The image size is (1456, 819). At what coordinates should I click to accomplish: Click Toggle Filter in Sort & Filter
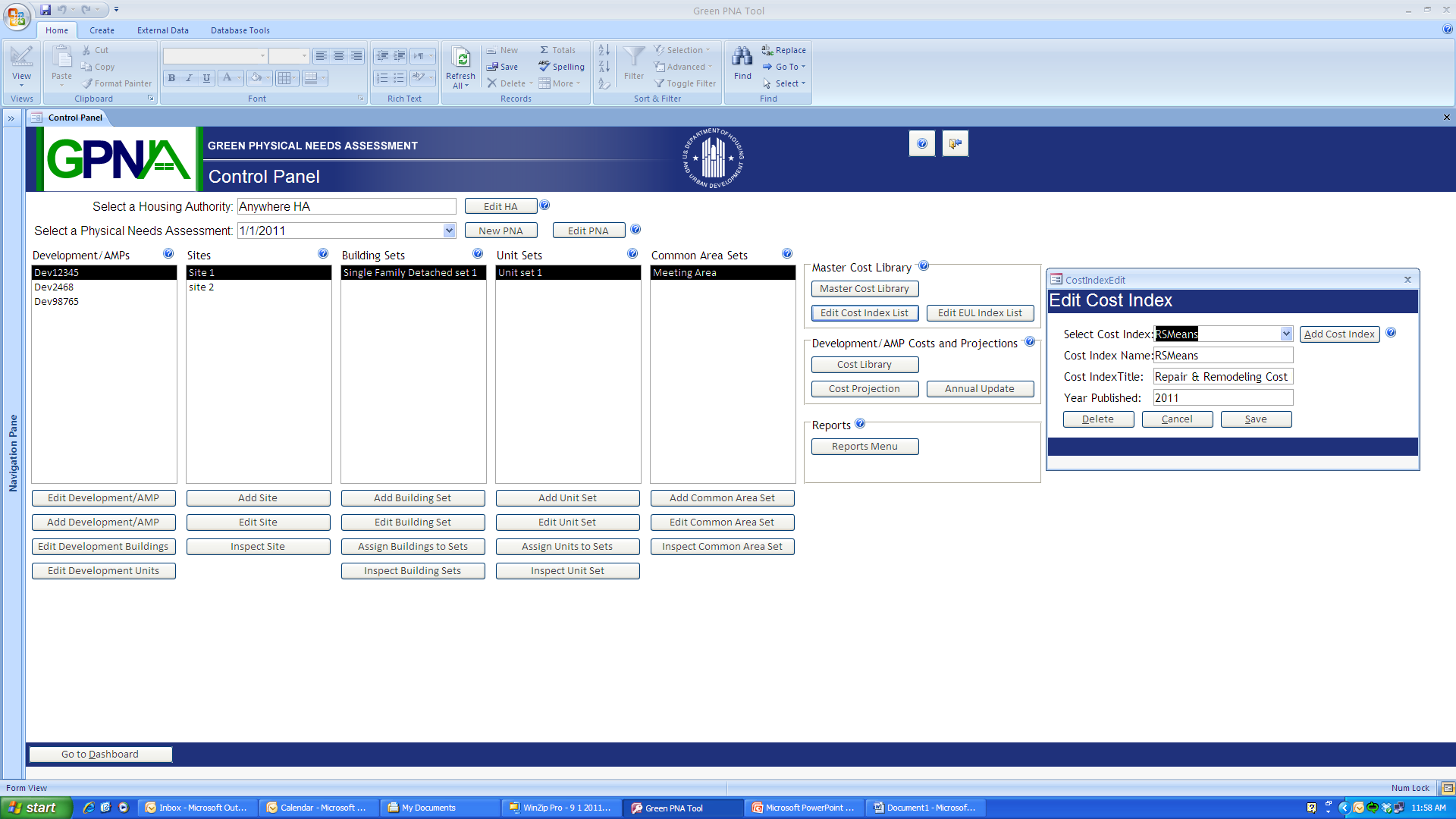click(686, 83)
